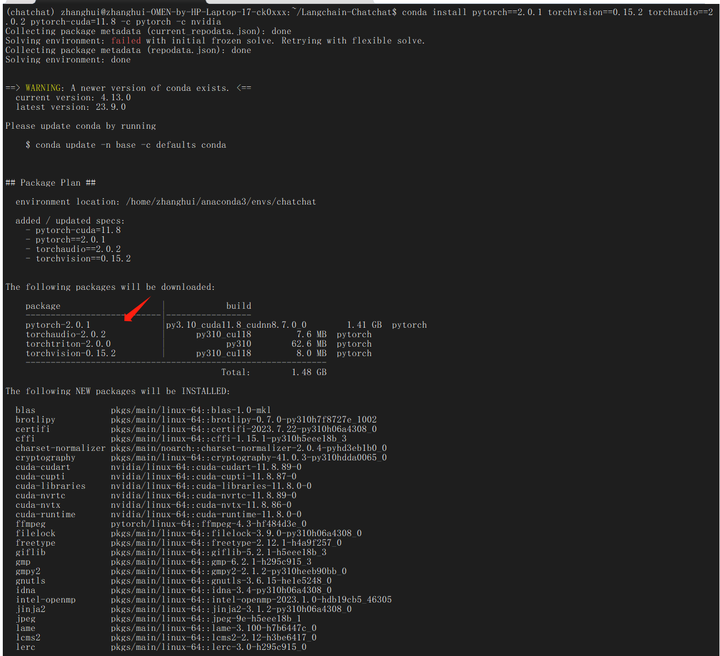
Task: Click the '## Package Plan ##' heading
Action: coord(51,183)
